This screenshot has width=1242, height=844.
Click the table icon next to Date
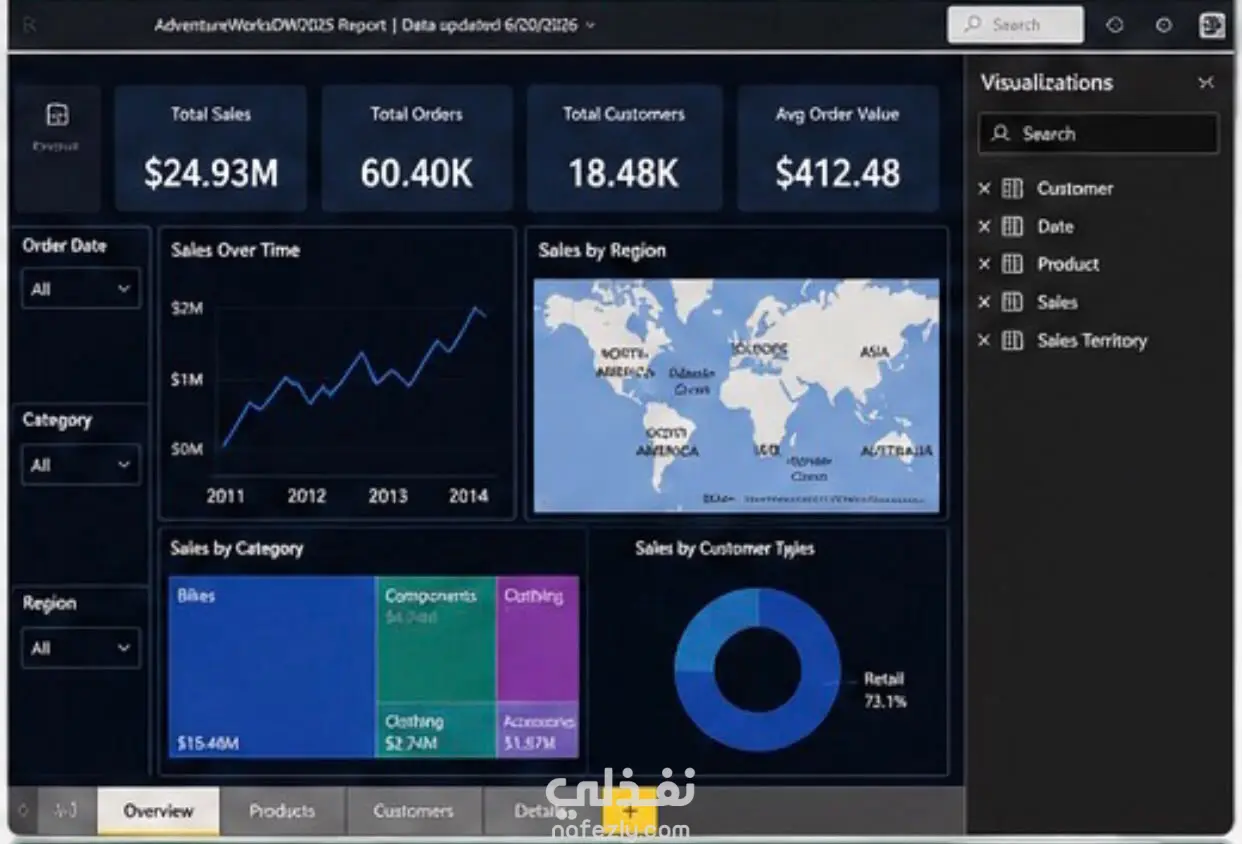(x=1012, y=226)
